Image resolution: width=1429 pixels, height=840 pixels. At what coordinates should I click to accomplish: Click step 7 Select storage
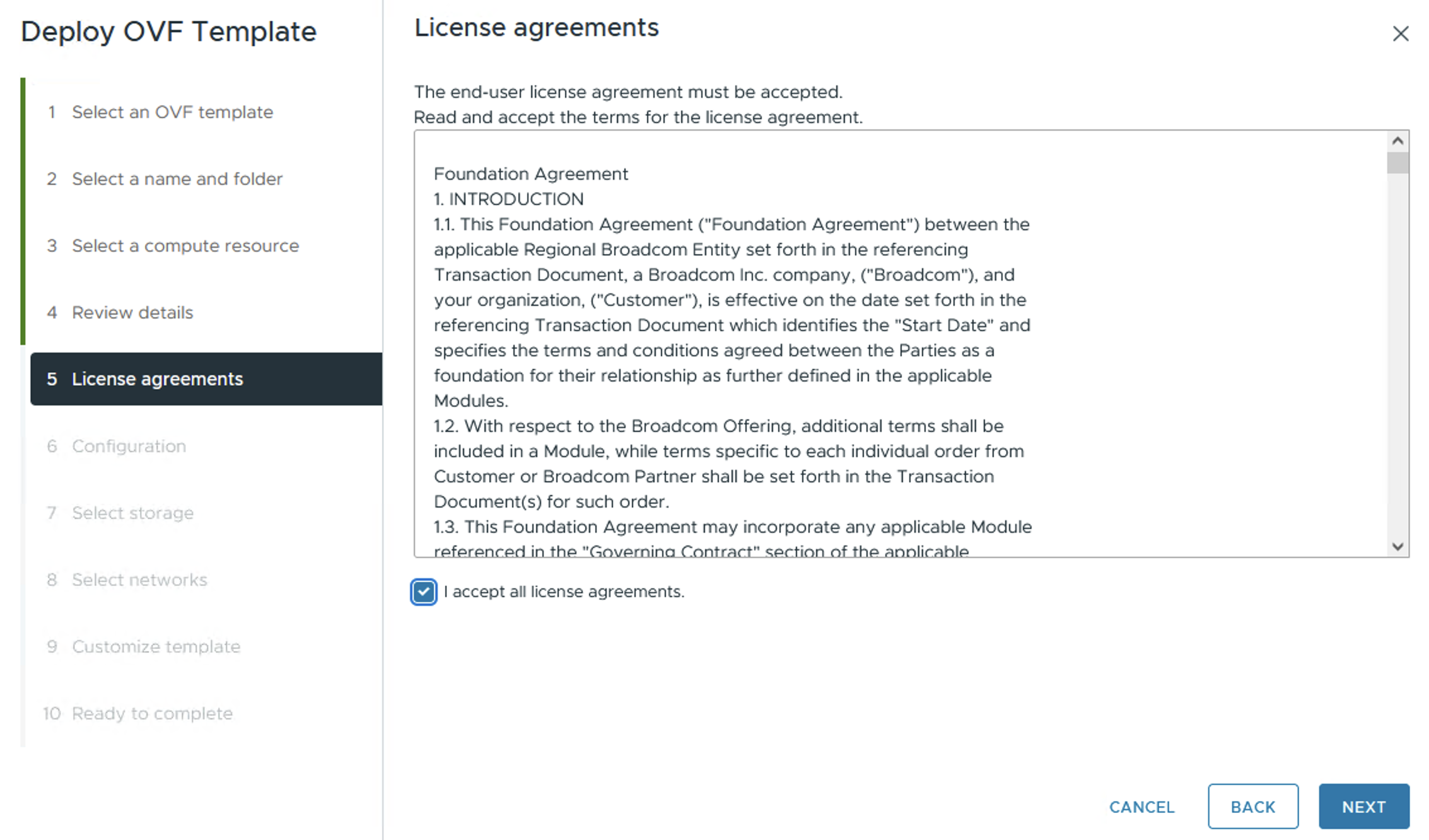[x=132, y=513]
